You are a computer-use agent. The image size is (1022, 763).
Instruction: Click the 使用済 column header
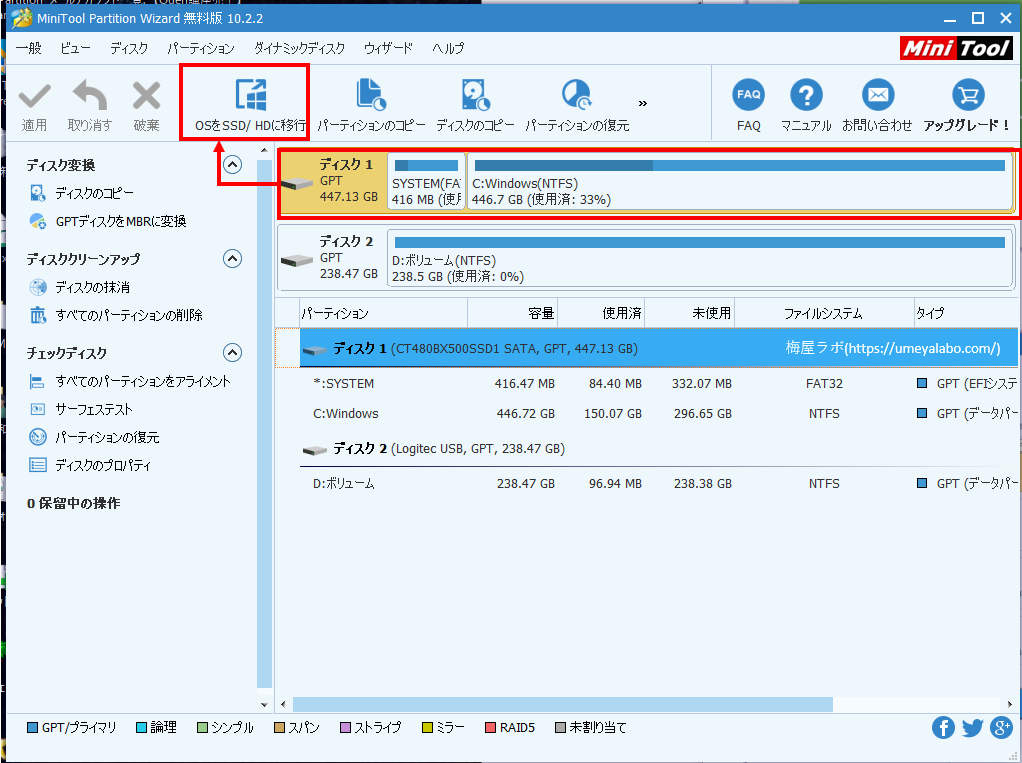click(601, 313)
